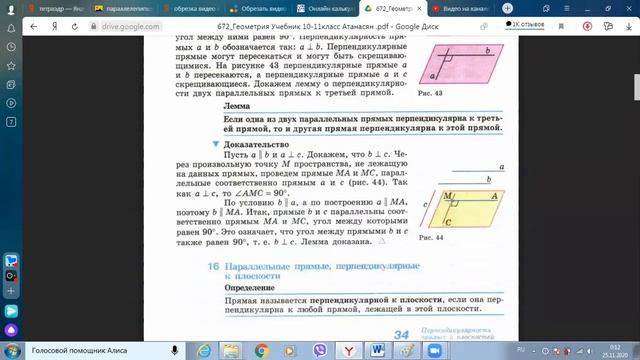The height and width of the screenshot is (360, 640).
Task: Open tab groups icon in title bar
Action: 547,8
